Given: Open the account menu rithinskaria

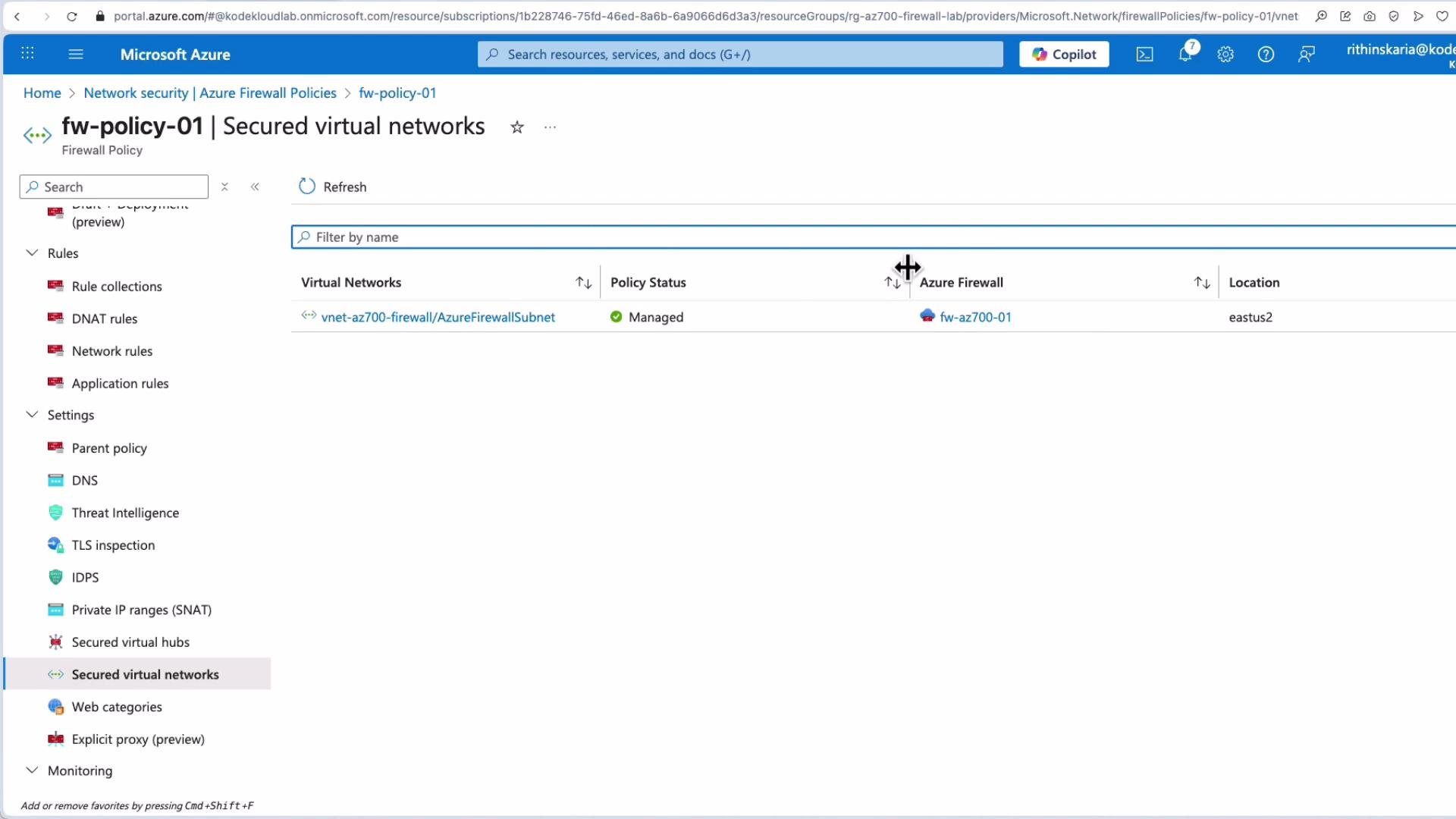Looking at the screenshot, I should coord(1401,55).
